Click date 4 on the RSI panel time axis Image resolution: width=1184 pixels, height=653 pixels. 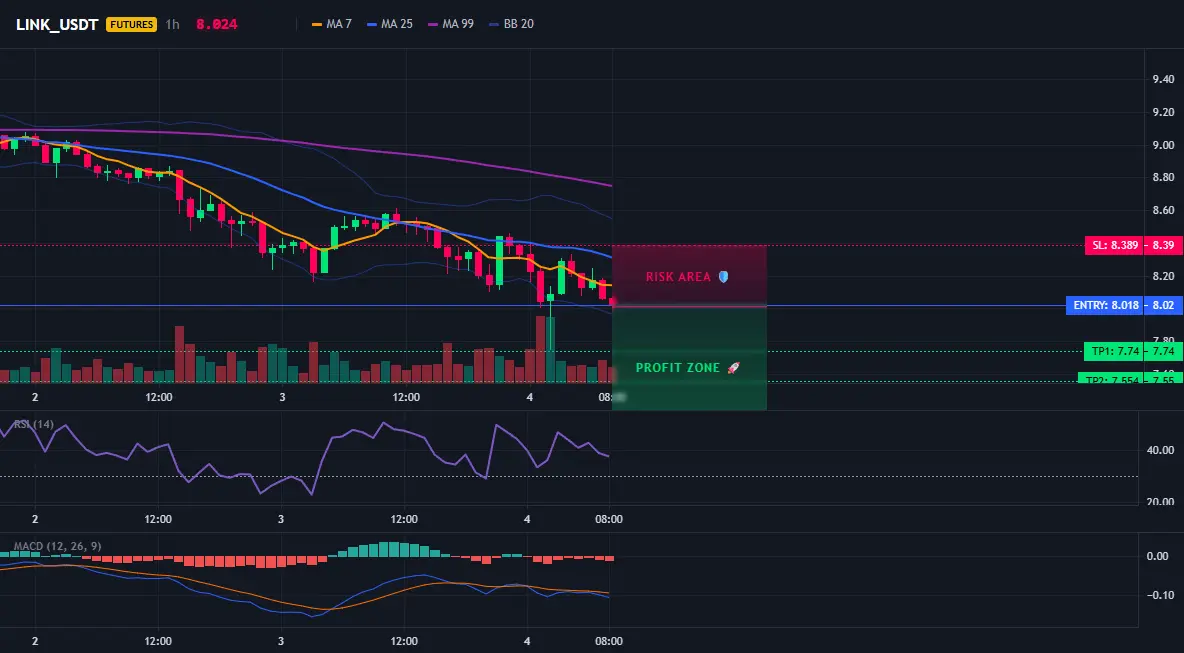tap(527, 519)
